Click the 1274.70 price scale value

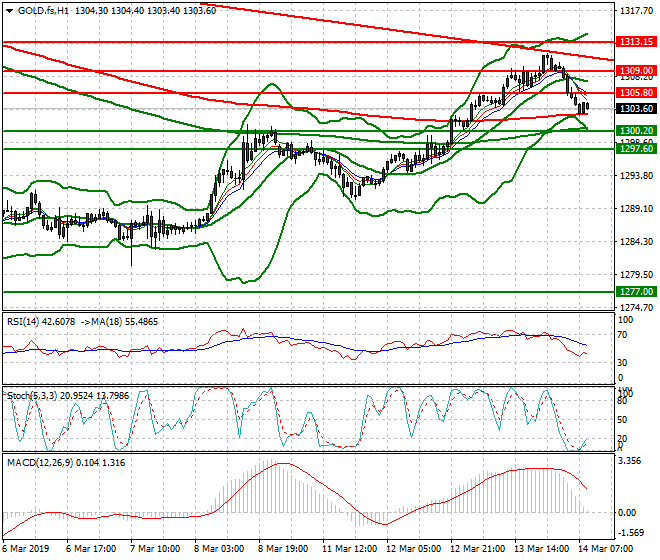pyautogui.click(x=637, y=307)
